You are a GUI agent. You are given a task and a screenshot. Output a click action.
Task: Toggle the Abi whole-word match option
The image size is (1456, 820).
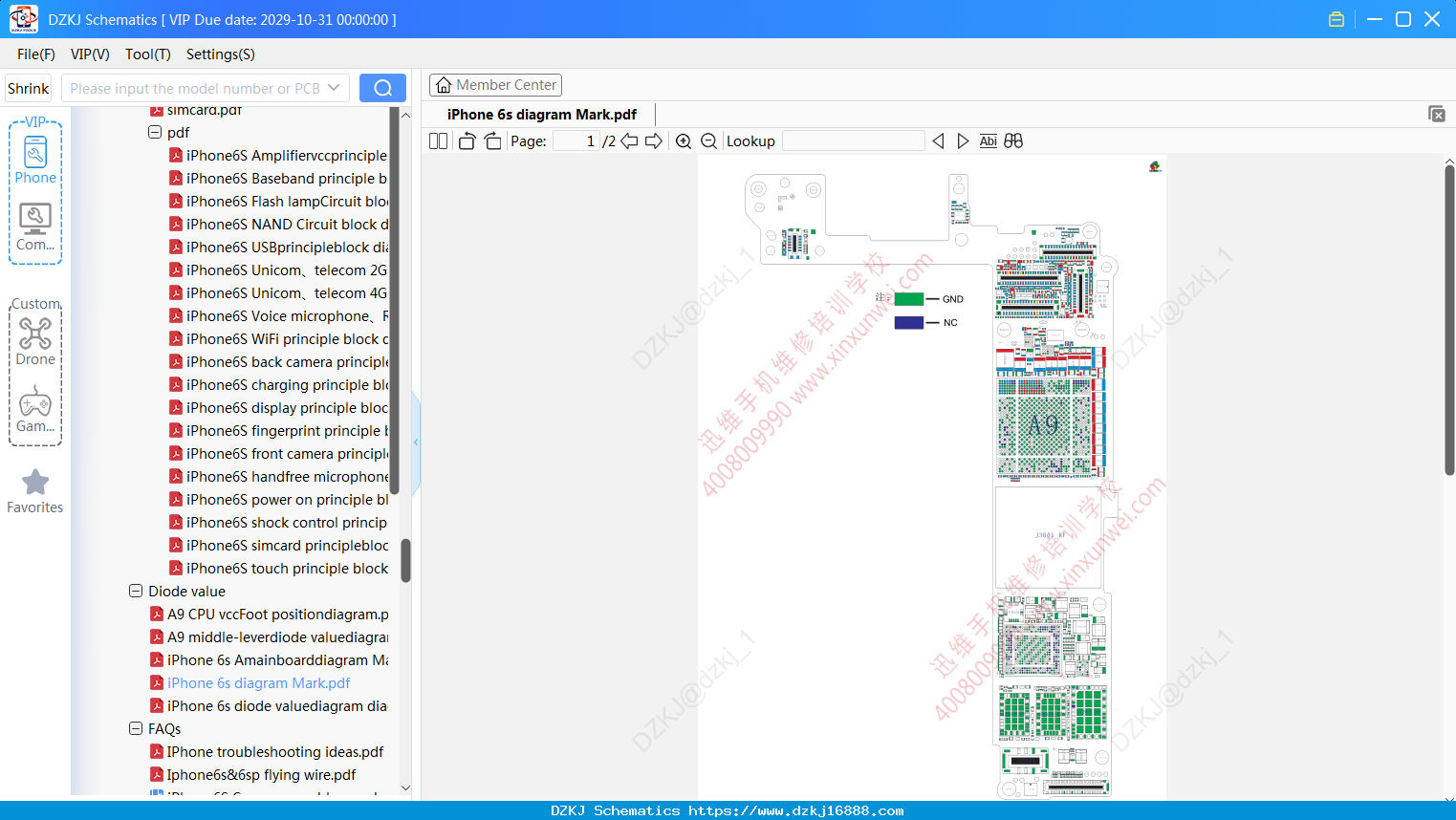coord(989,141)
